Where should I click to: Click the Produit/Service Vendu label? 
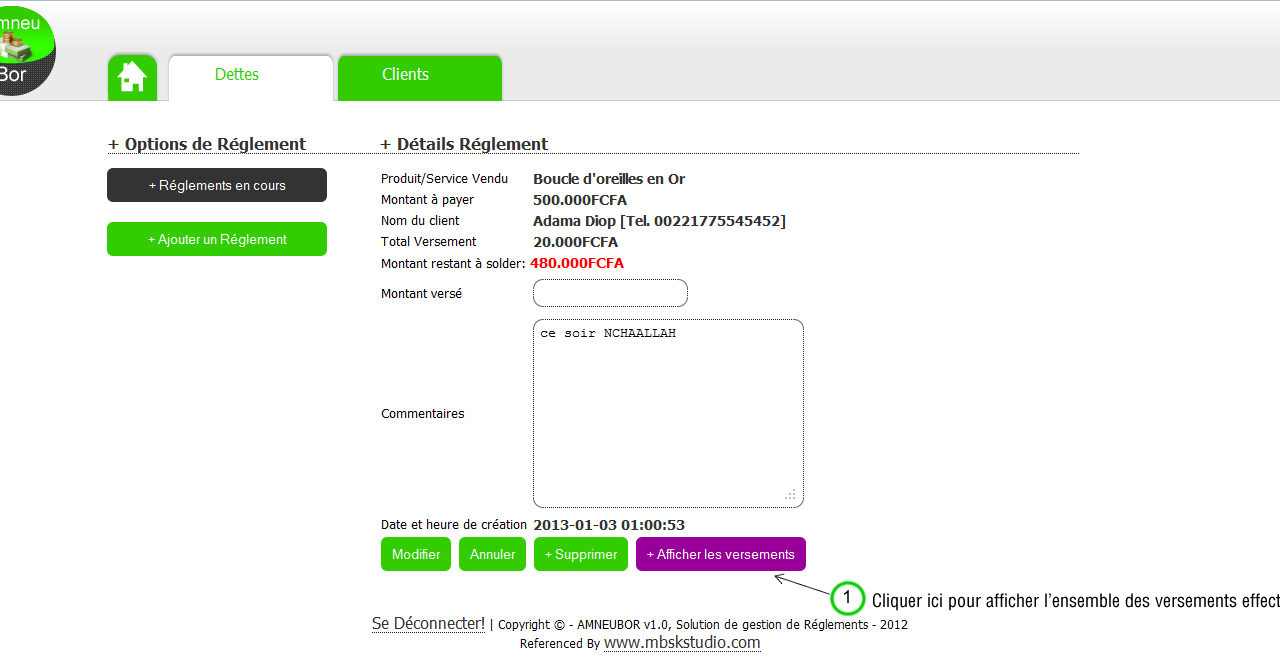[x=444, y=179]
